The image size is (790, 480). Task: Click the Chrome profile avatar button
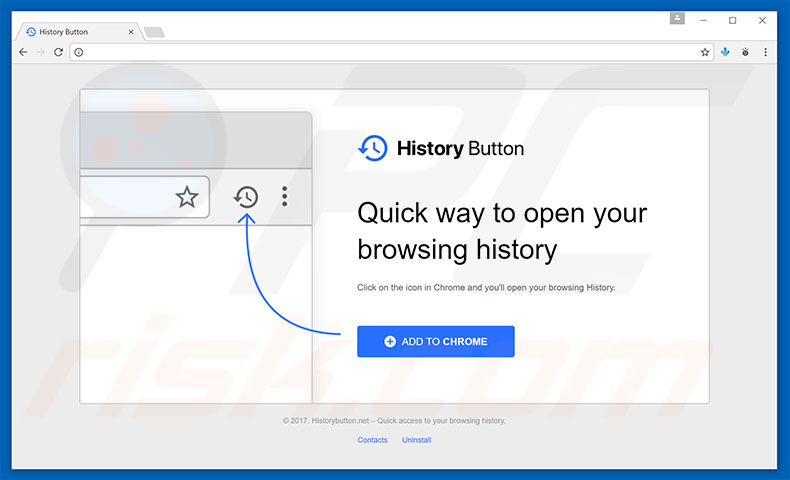point(678,18)
